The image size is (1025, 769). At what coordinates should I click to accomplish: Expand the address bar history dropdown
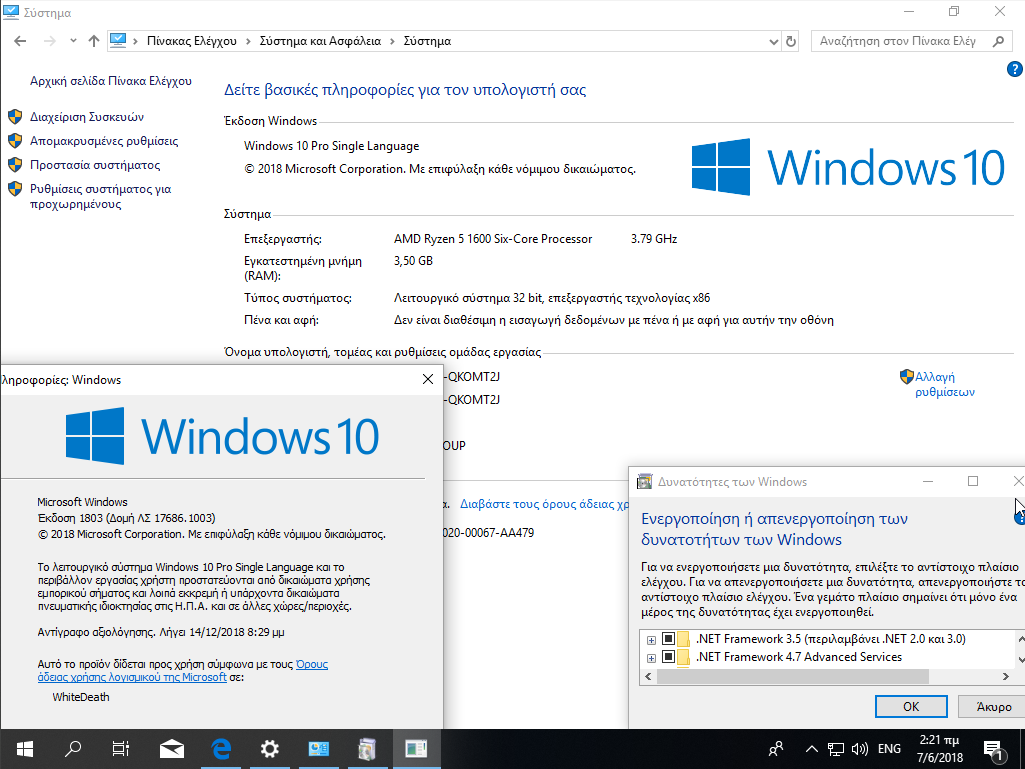[x=774, y=41]
